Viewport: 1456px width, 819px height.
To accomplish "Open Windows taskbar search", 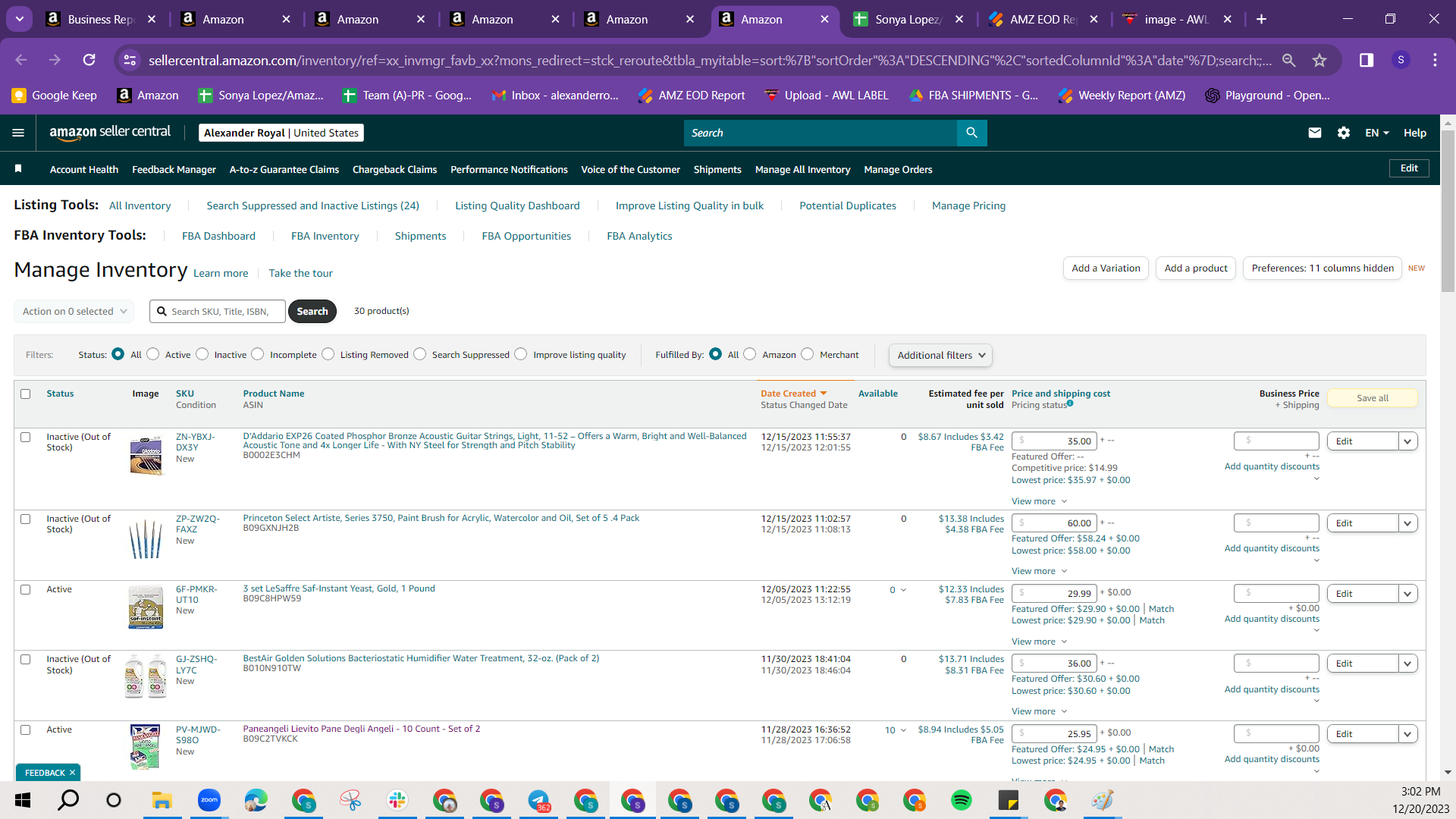I will tap(68, 800).
